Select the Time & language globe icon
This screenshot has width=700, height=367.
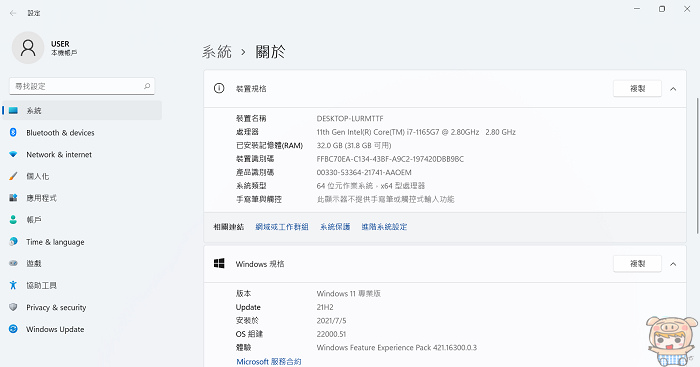click(x=13, y=242)
